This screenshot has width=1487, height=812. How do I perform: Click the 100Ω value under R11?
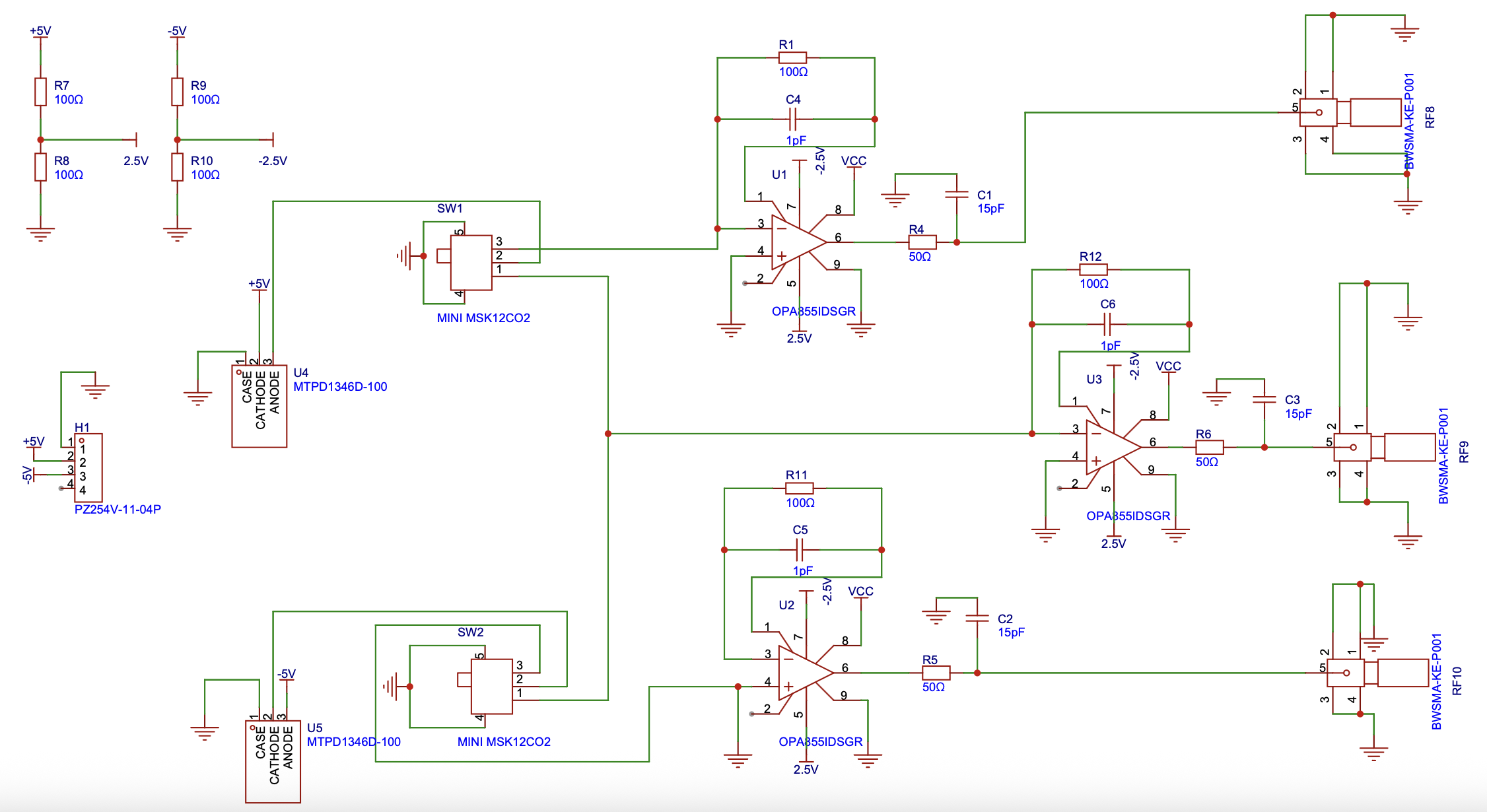800,502
